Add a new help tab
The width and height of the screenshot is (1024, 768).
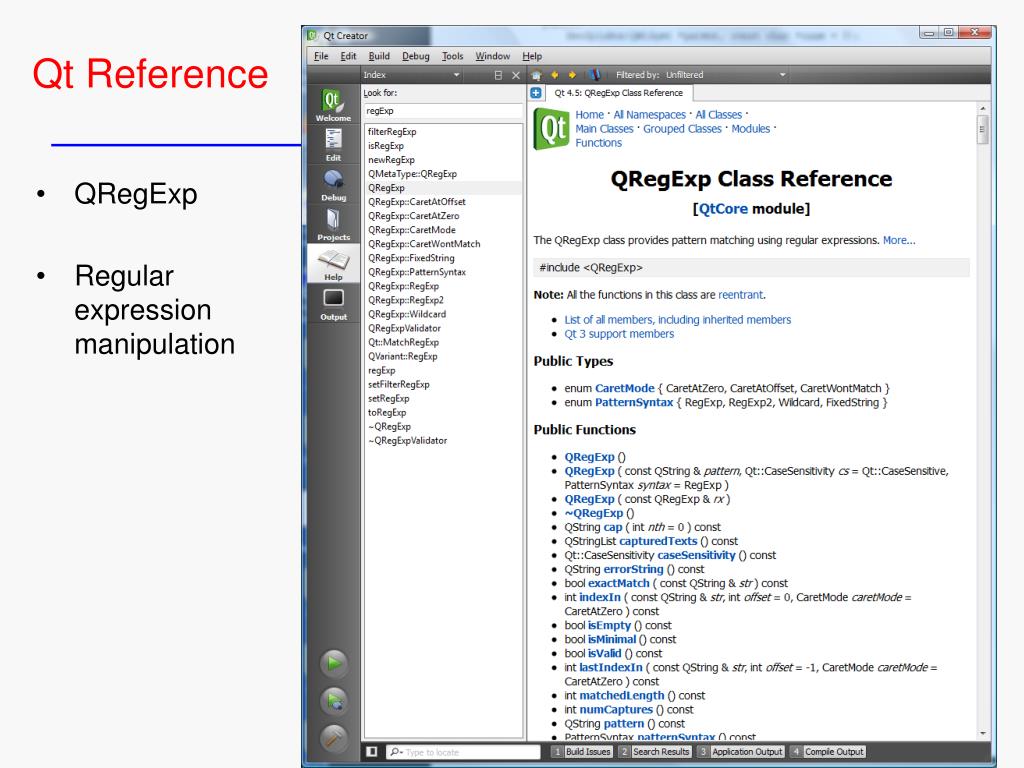(x=536, y=93)
